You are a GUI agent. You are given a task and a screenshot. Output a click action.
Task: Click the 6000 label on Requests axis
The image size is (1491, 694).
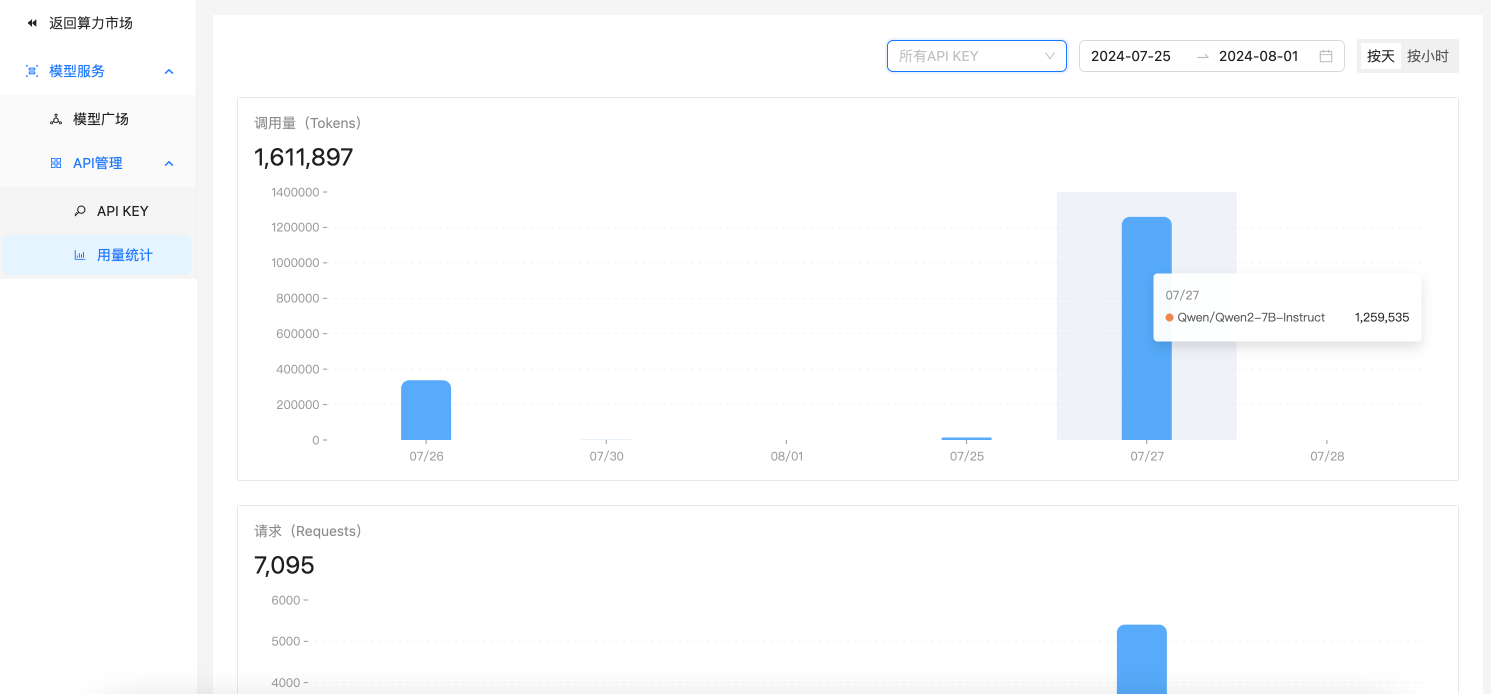285,600
